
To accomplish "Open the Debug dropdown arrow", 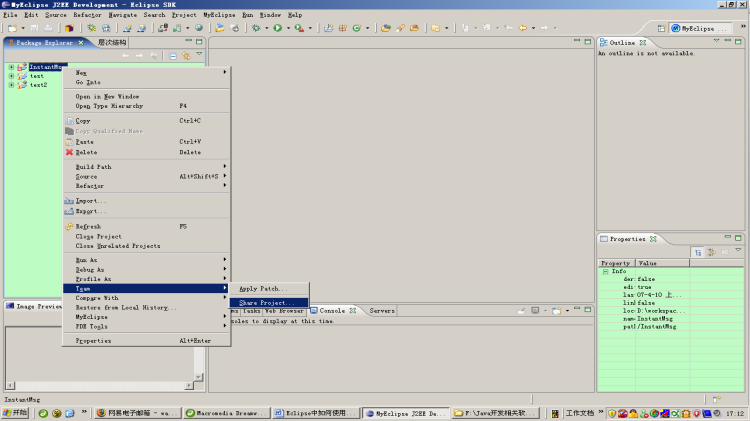I will click(266, 28).
